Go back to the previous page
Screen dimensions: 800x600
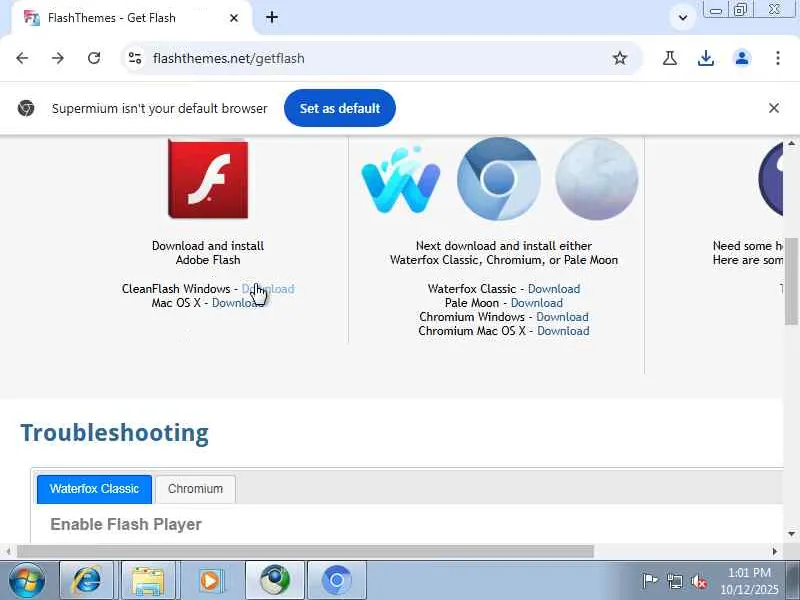click(x=22, y=58)
